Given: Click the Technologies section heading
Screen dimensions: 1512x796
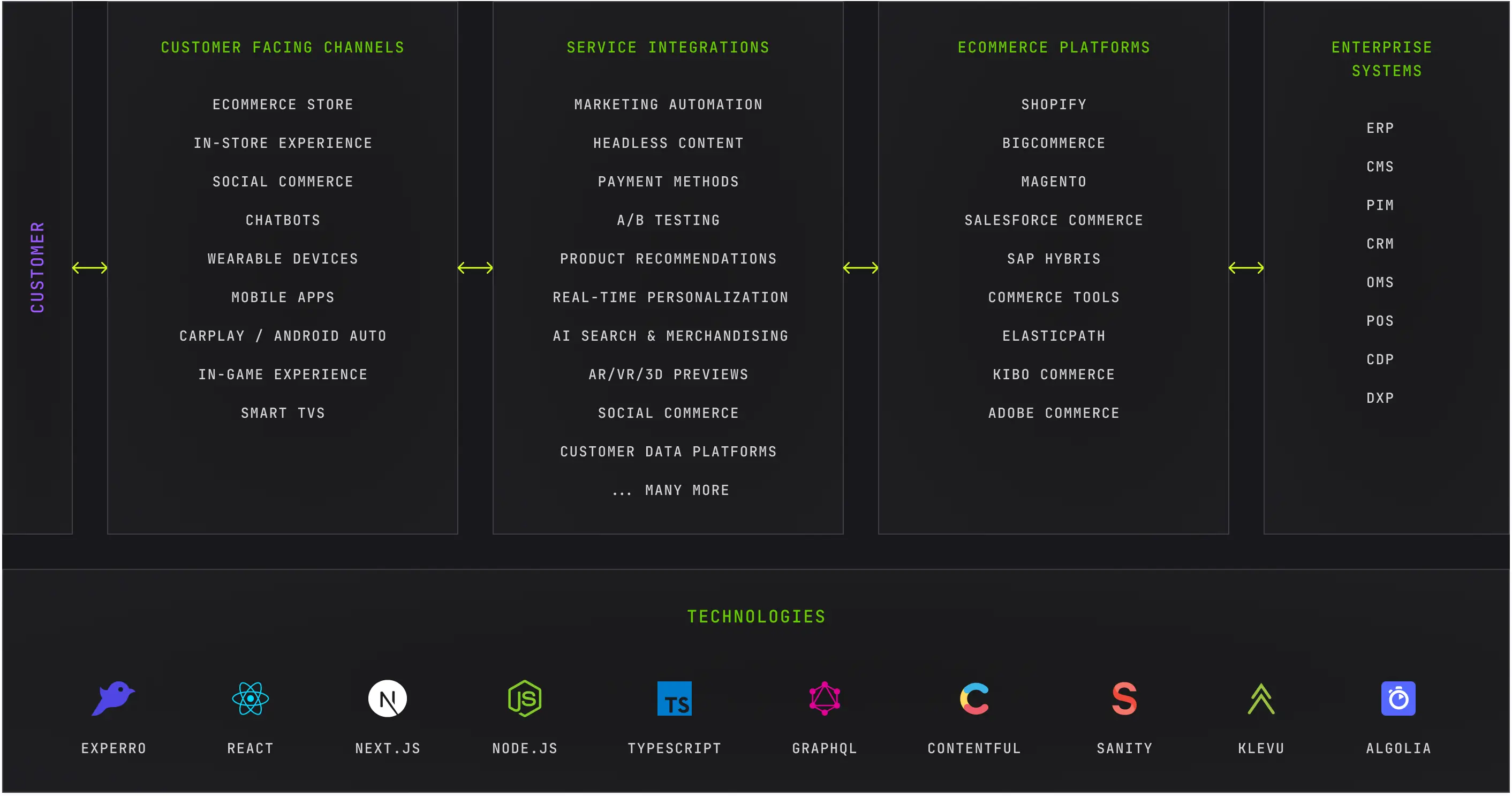Looking at the screenshot, I should 756,617.
